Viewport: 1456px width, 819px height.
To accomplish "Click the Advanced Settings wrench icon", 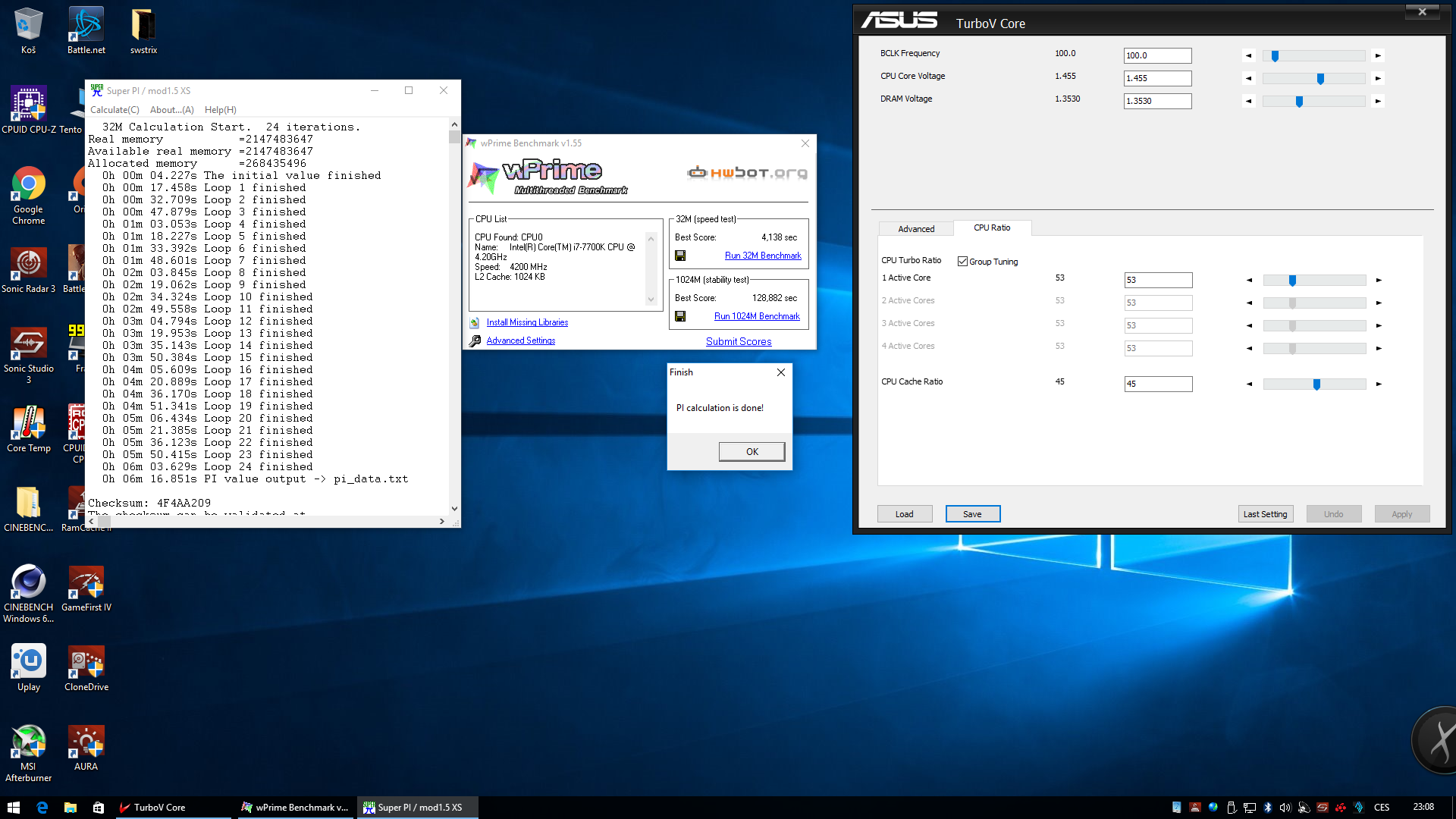I will pos(475,341).
